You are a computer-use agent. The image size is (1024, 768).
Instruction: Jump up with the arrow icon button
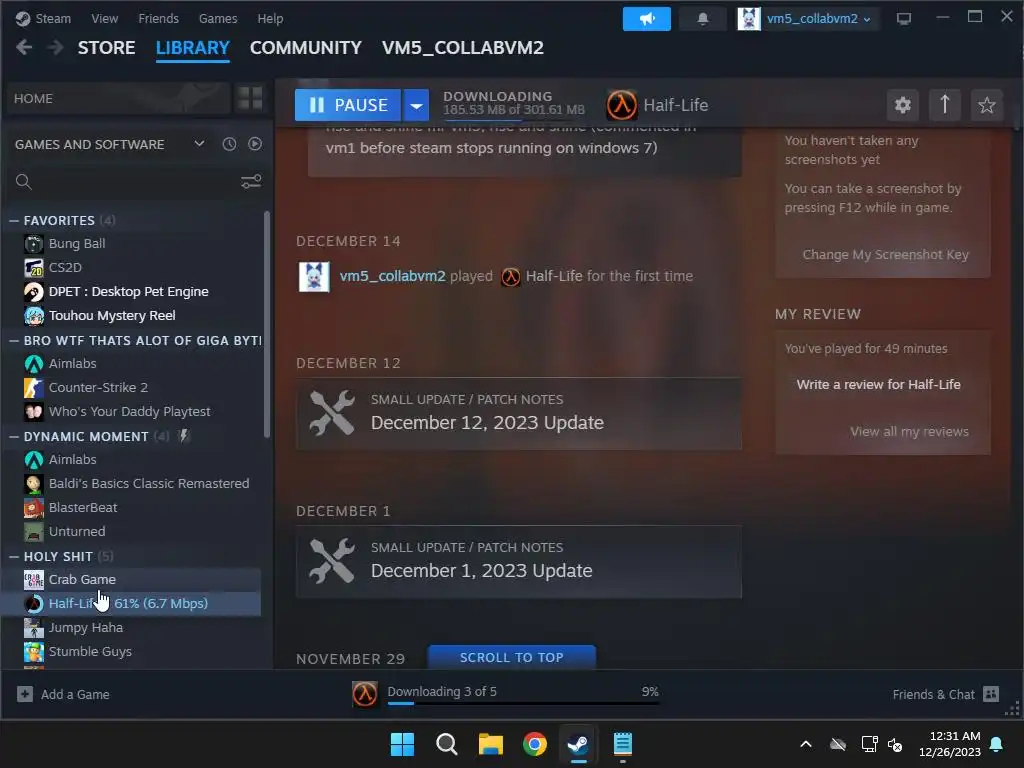(x=944, y=105)
